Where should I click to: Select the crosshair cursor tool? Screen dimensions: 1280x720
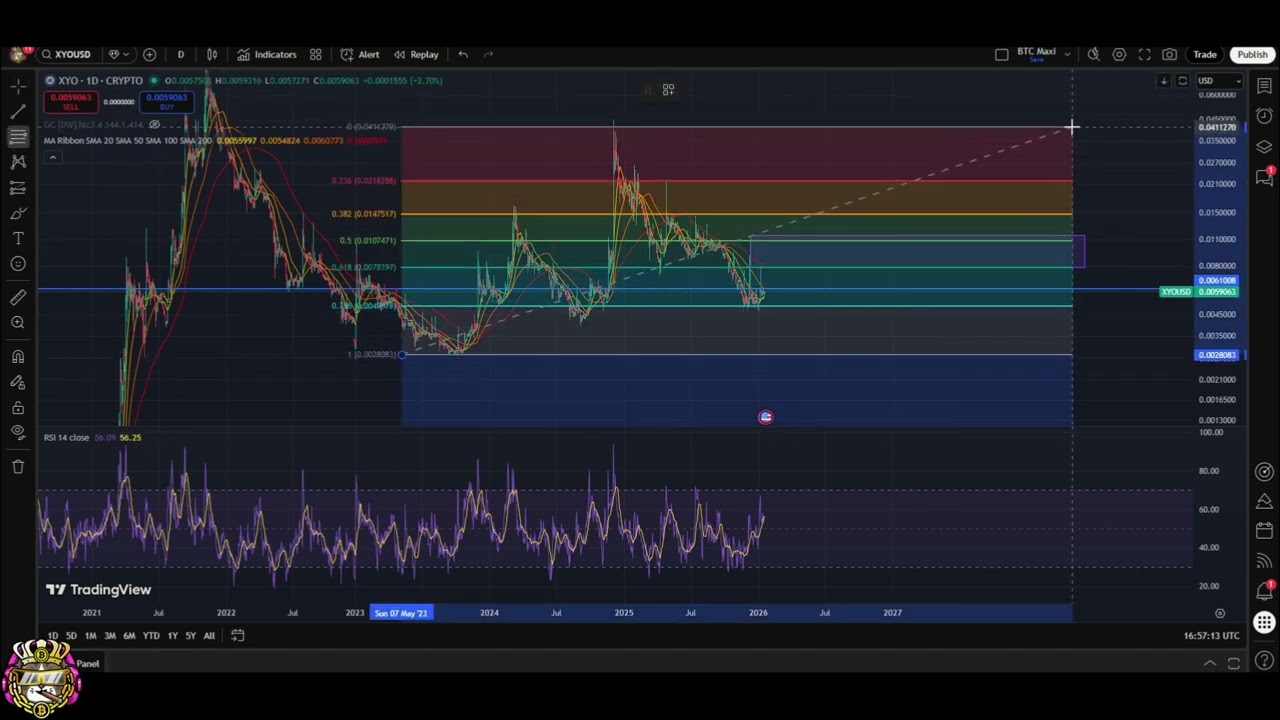pos(18,87)
